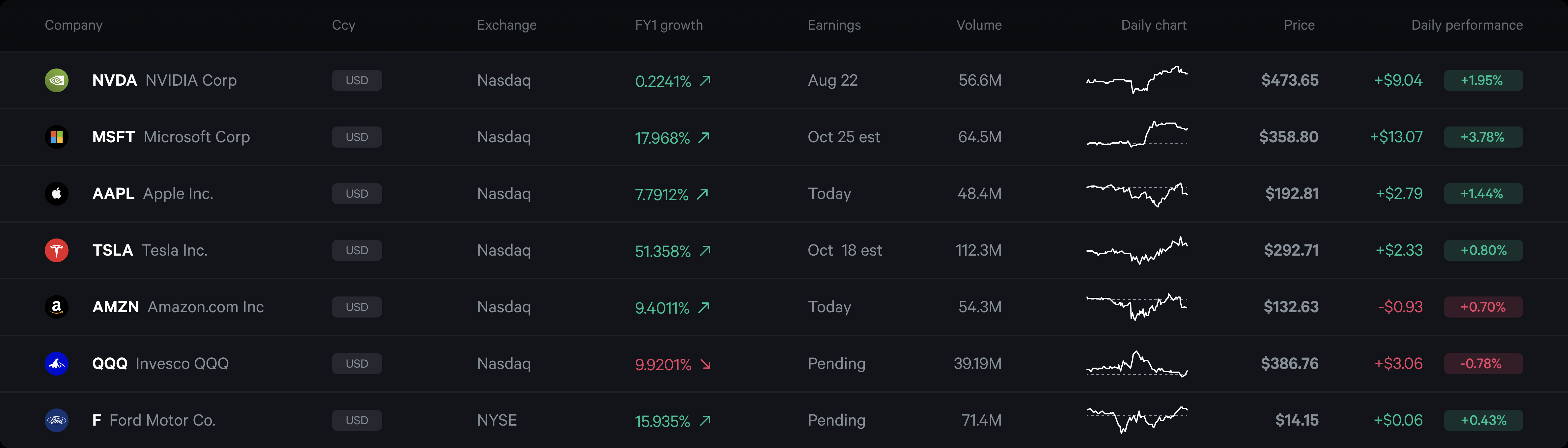The height and width of the screenshot is (448, 1568).
Task: Sort by Daily performance column header
Action: [x=1466, y=25]
